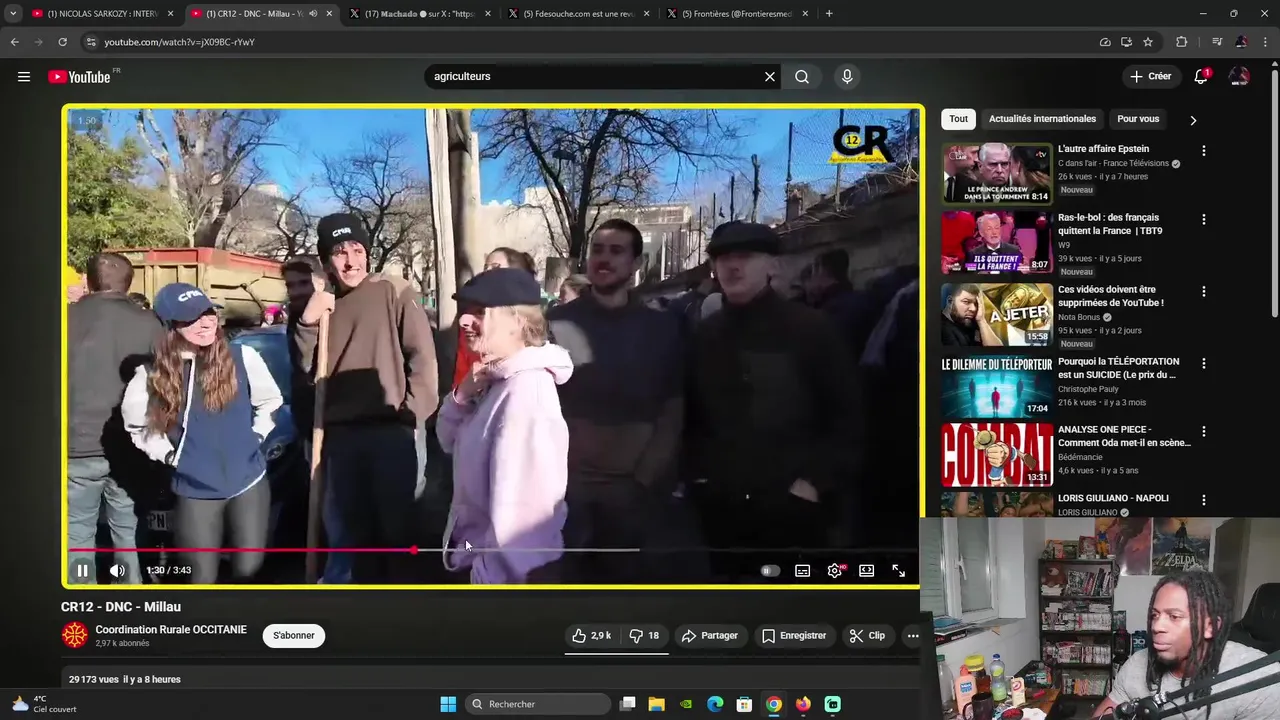Open Le dilemme du téléporteur thumbnail
Viewport: 1280px width, 720px height.
pos(997,387)
